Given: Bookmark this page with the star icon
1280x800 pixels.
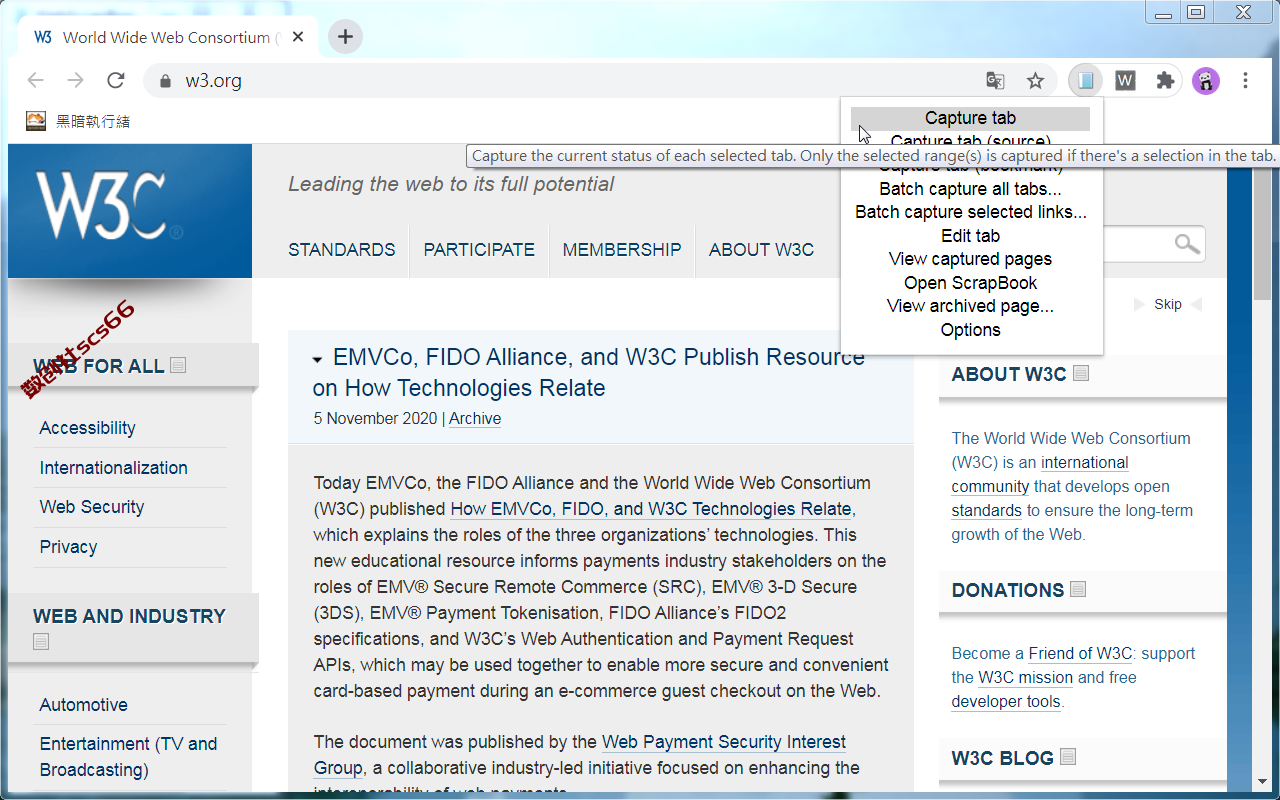Looking at the screenshot, I should pos(1035,81).
